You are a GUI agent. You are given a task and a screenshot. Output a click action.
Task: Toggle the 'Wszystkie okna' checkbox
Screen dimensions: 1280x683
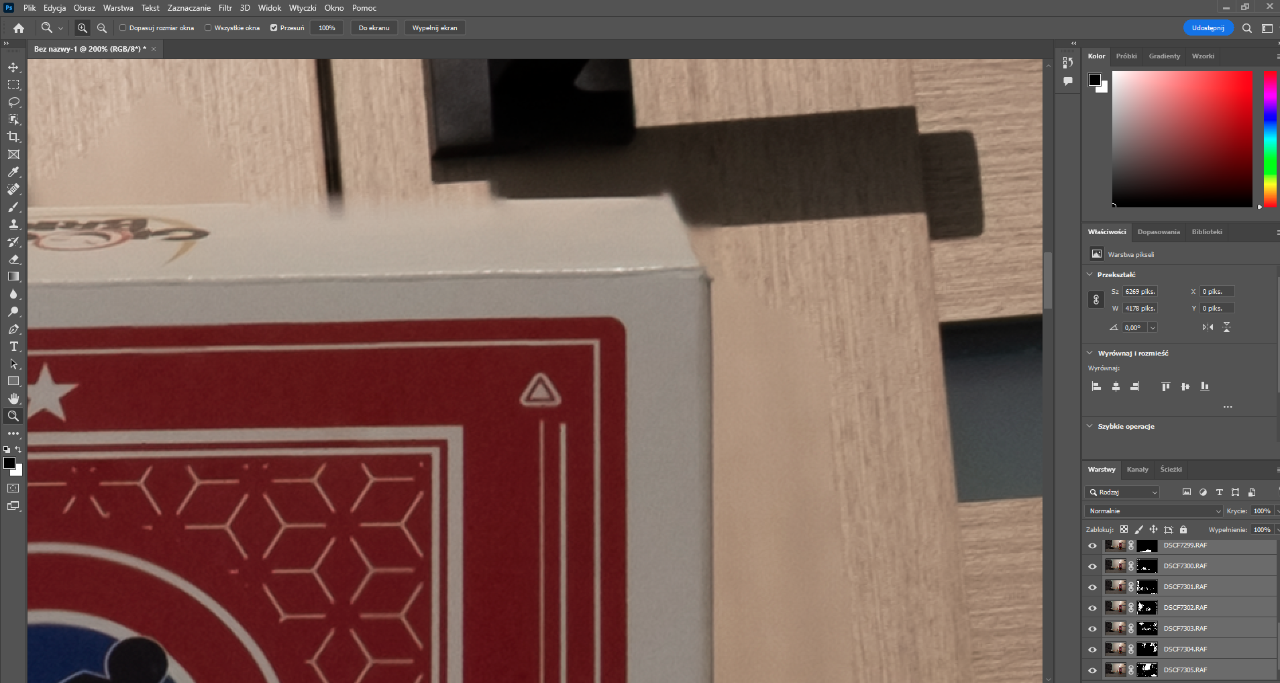click(x=208, y=28)
